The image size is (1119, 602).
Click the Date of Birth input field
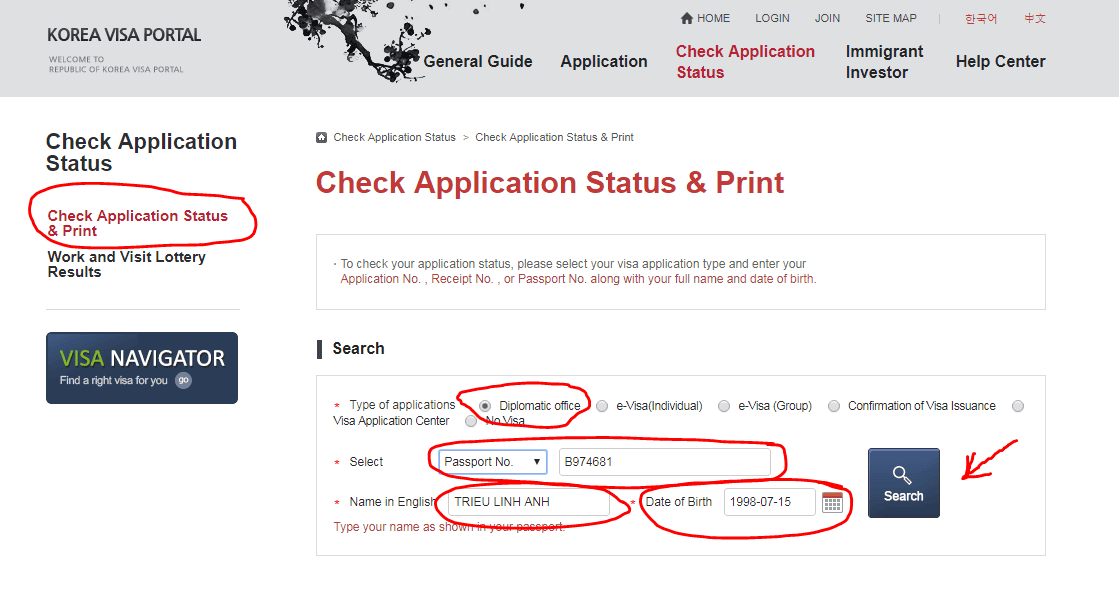(769, 502)
